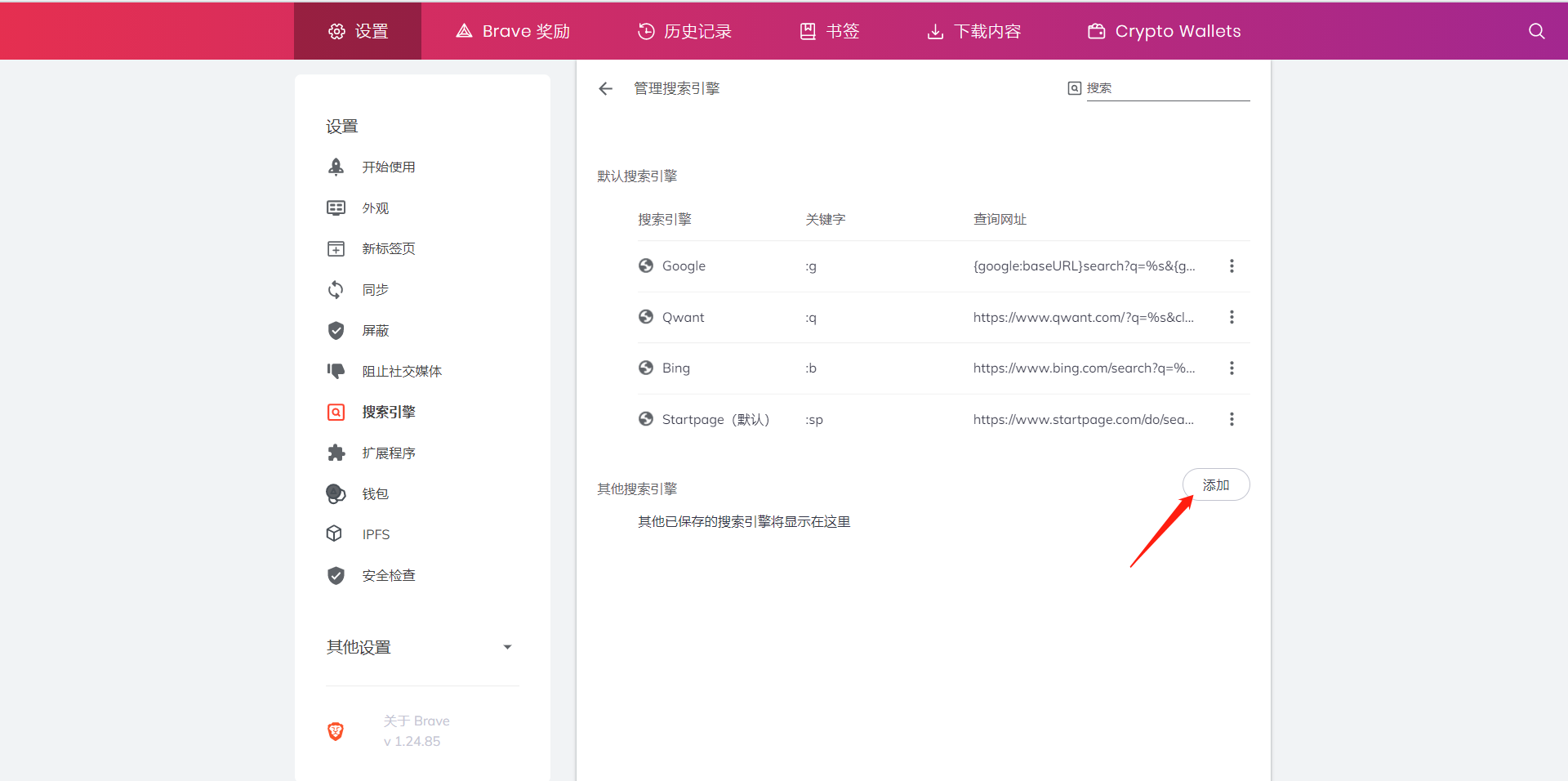1568x781 pixels.
Task: Click the dropdown arrow beside 其他设置
Action: point(507,647)
